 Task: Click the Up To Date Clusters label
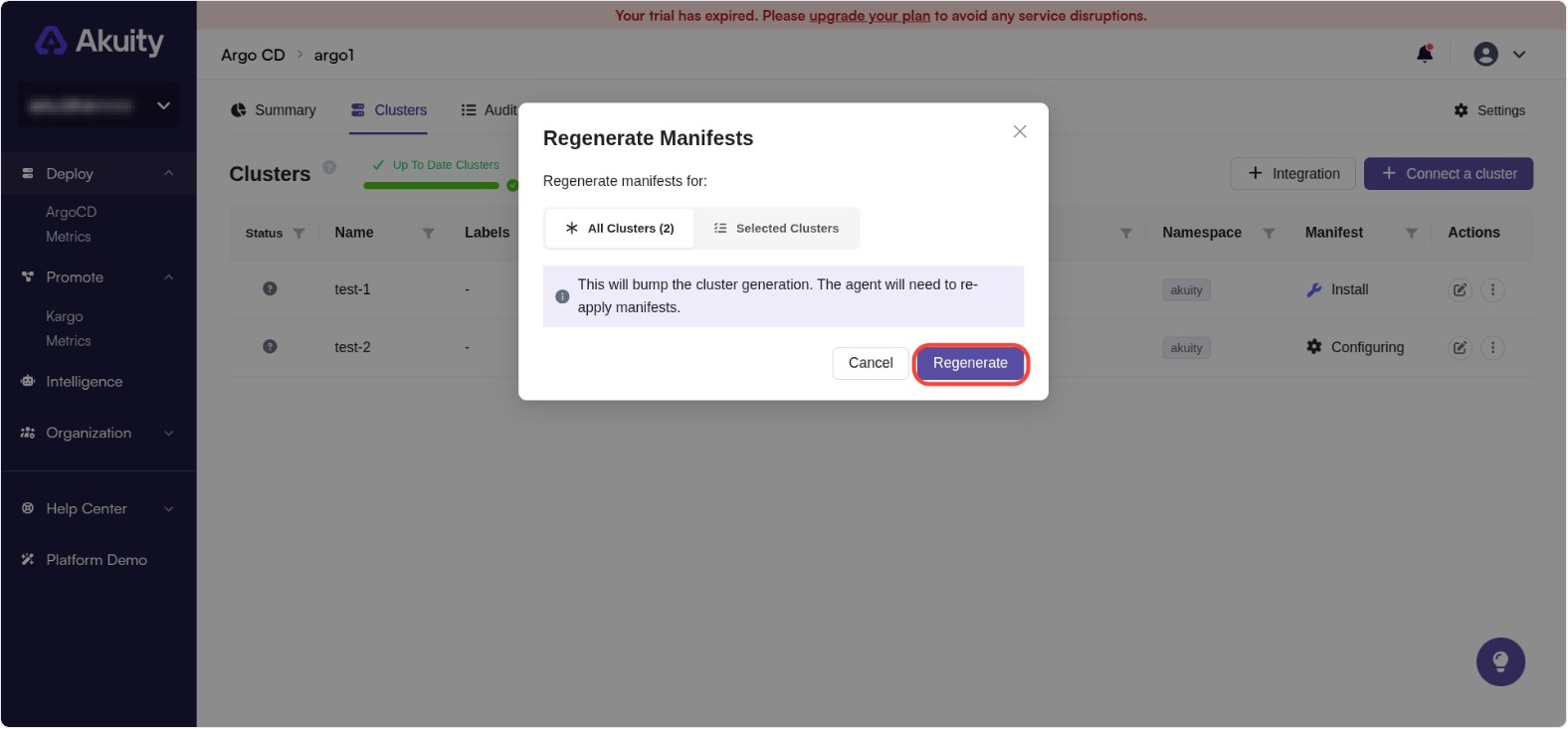446,165
